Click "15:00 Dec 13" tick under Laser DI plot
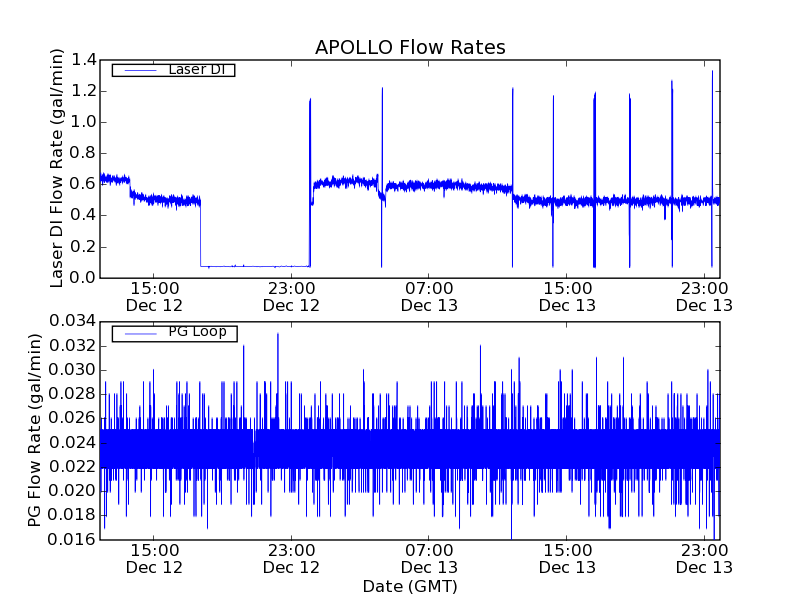This screenshot has height=600, width=800. 567,297
